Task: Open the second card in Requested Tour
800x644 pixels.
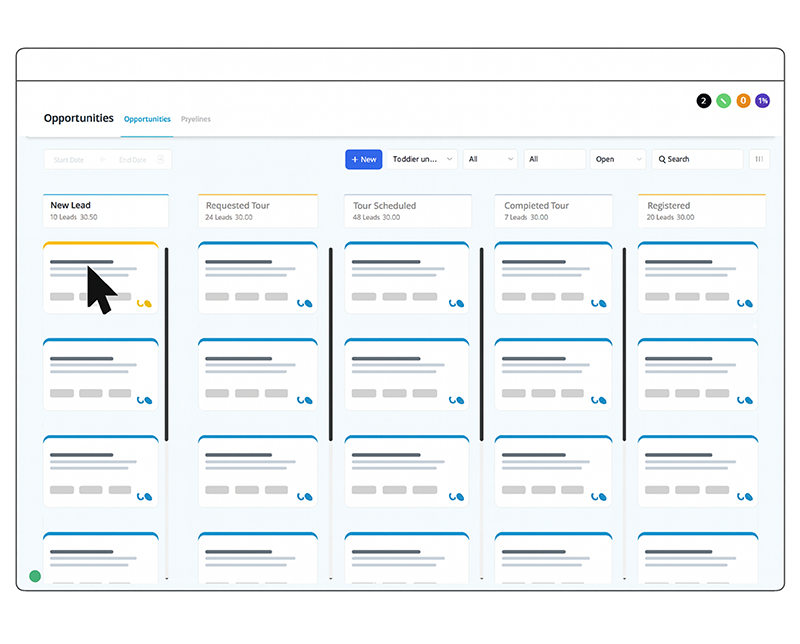Action: [x=258, y=374]
